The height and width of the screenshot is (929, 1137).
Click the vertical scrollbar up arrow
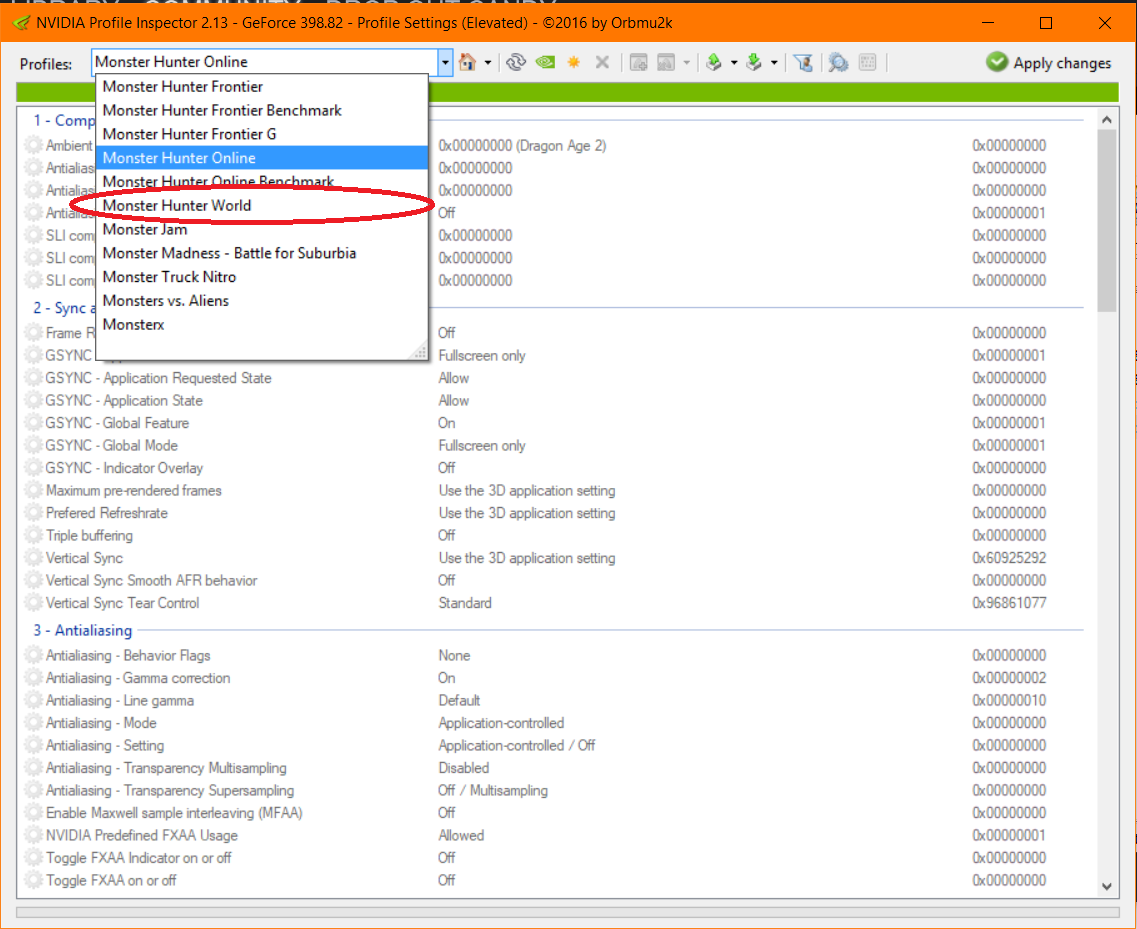click(x=1107, y=119)
